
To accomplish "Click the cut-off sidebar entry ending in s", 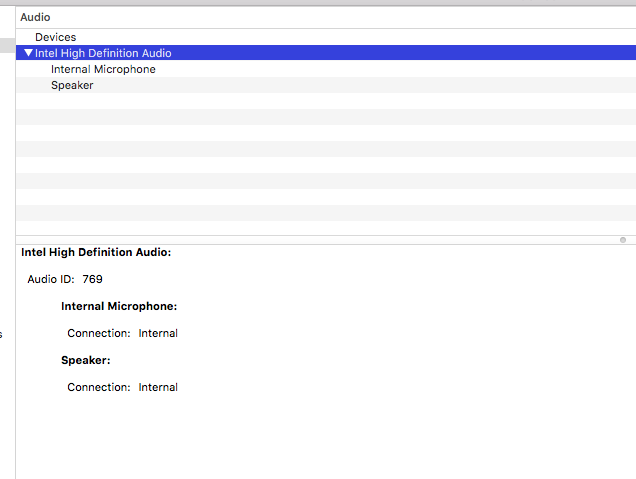I will 2,334.
